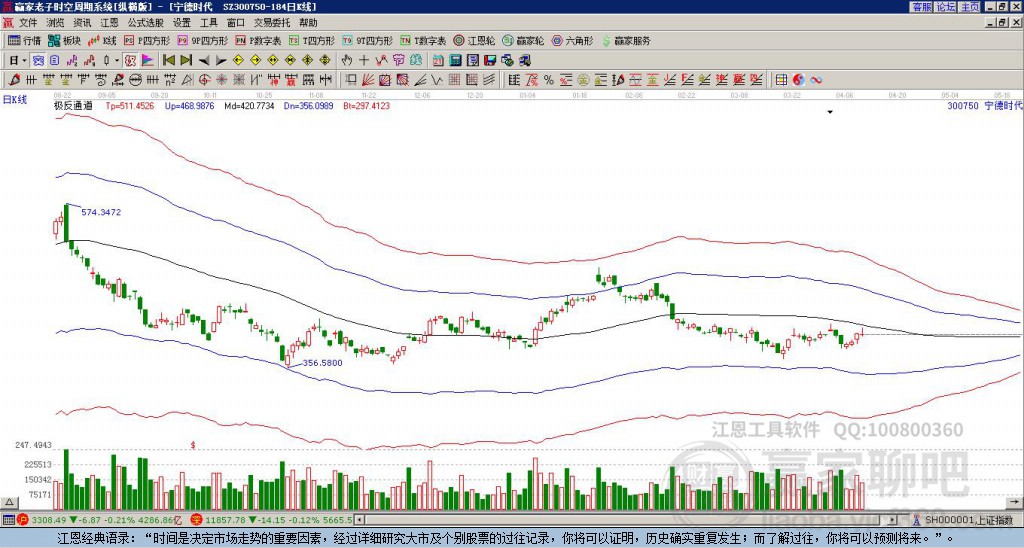1024x548 pixels.
Task: Open the 设置 menu
Action: coord(182,23)
